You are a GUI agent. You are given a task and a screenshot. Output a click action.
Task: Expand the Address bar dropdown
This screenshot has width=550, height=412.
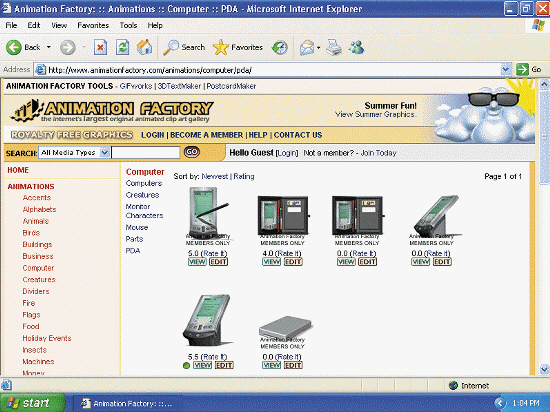505,69
